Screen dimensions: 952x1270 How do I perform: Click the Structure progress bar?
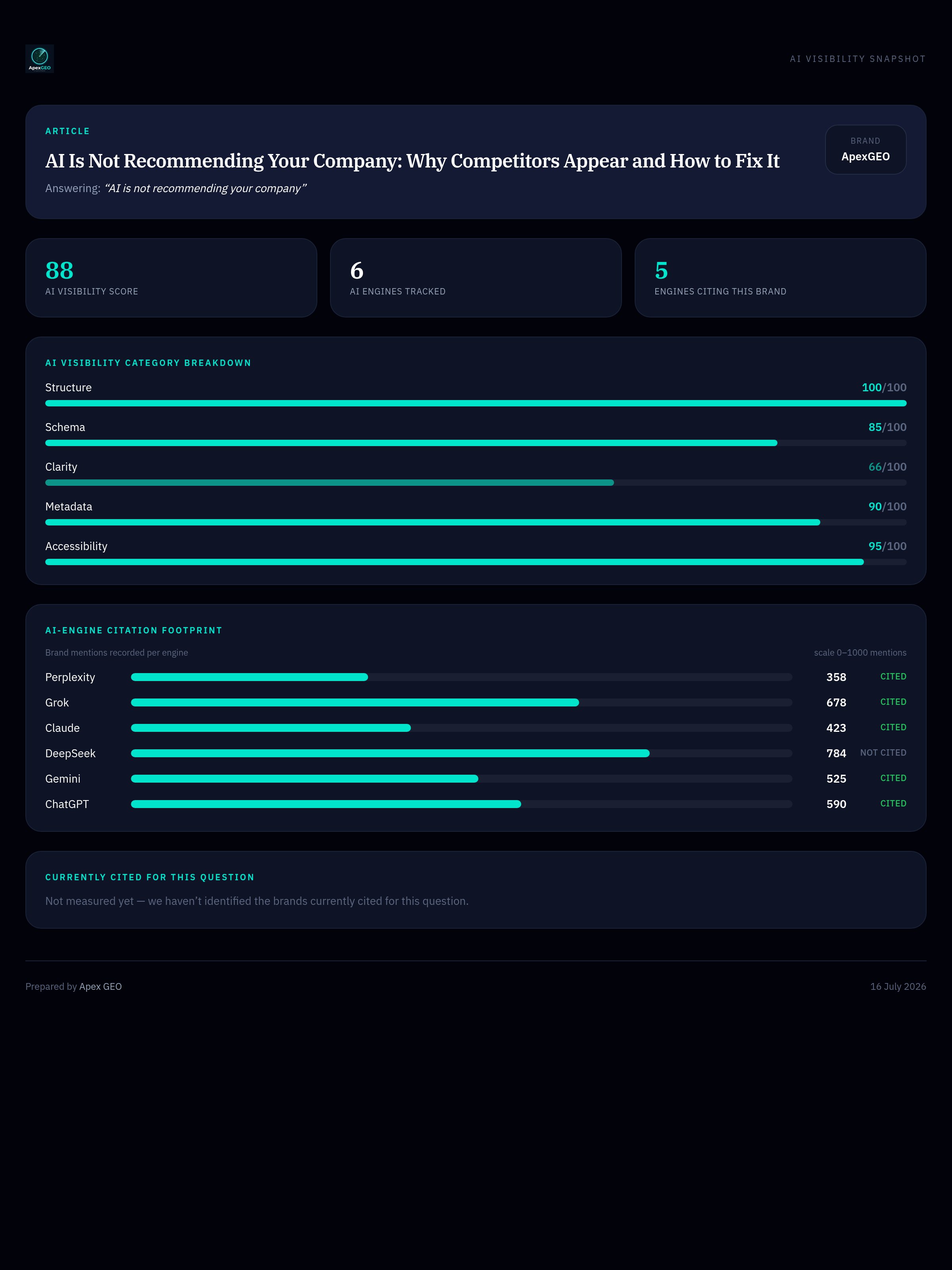(x=476, y=403)
